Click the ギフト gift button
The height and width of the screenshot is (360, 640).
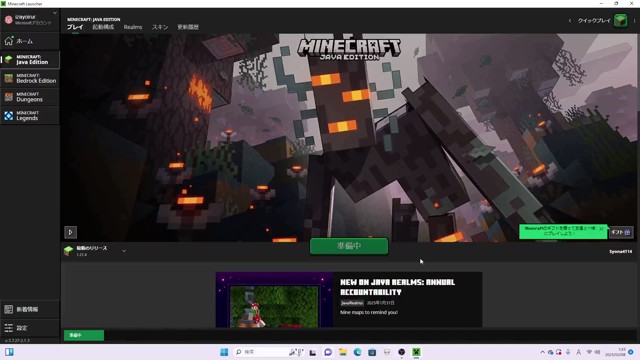click(x=621, y=232)
